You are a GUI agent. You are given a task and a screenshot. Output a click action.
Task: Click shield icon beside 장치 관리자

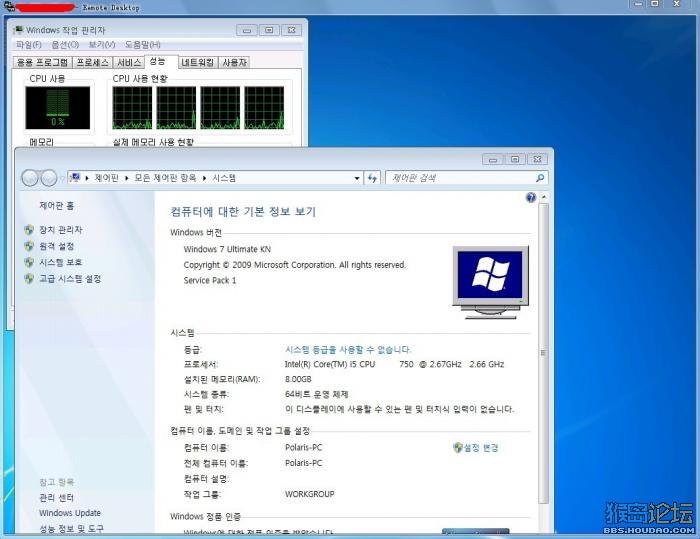coord(29,230)
